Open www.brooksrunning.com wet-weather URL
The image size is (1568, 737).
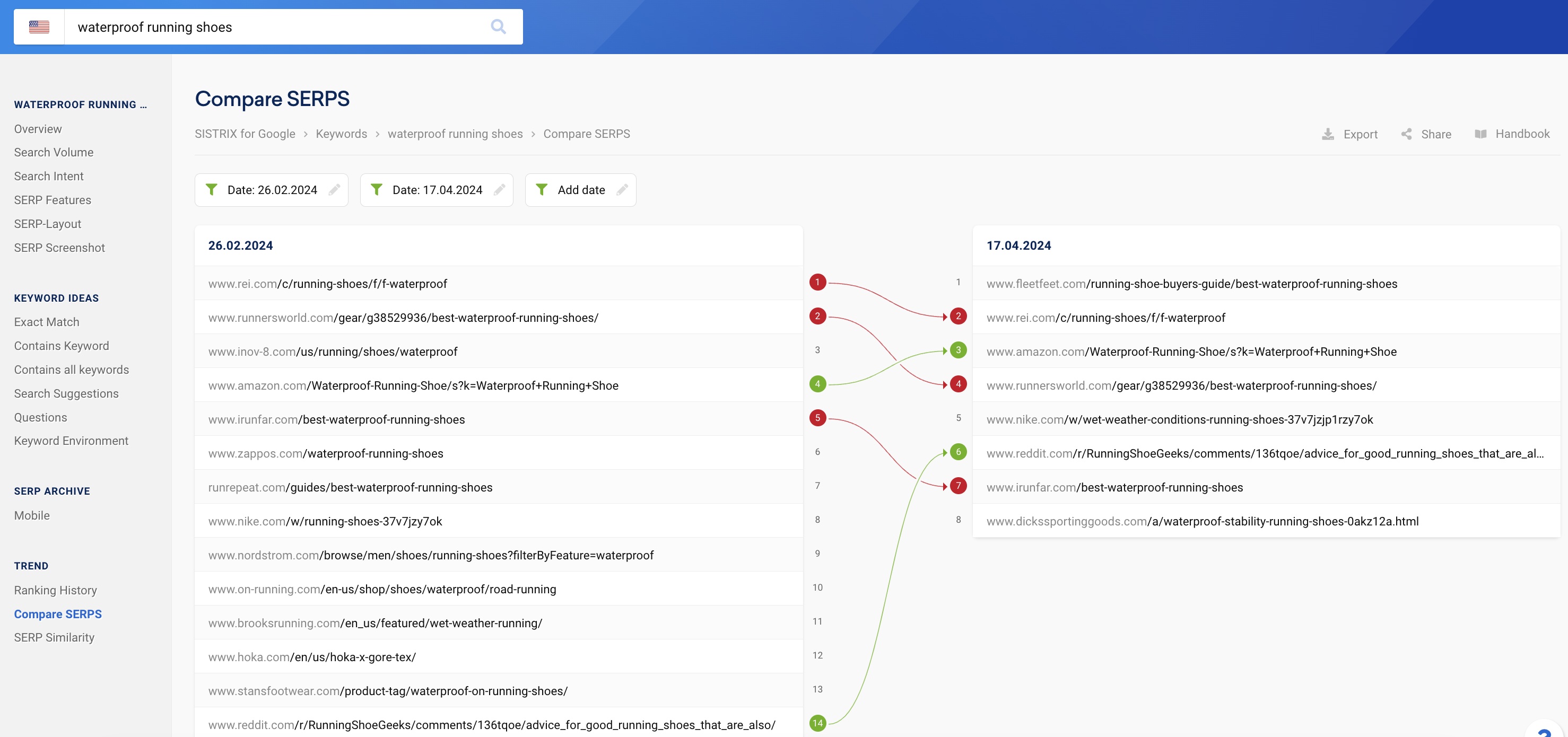pos(375,623)
